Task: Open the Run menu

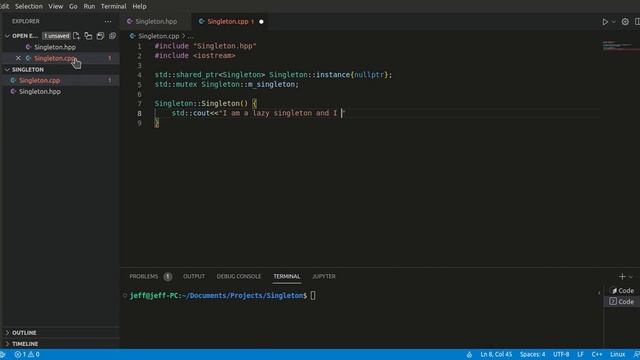Action: tap(89, 6)
